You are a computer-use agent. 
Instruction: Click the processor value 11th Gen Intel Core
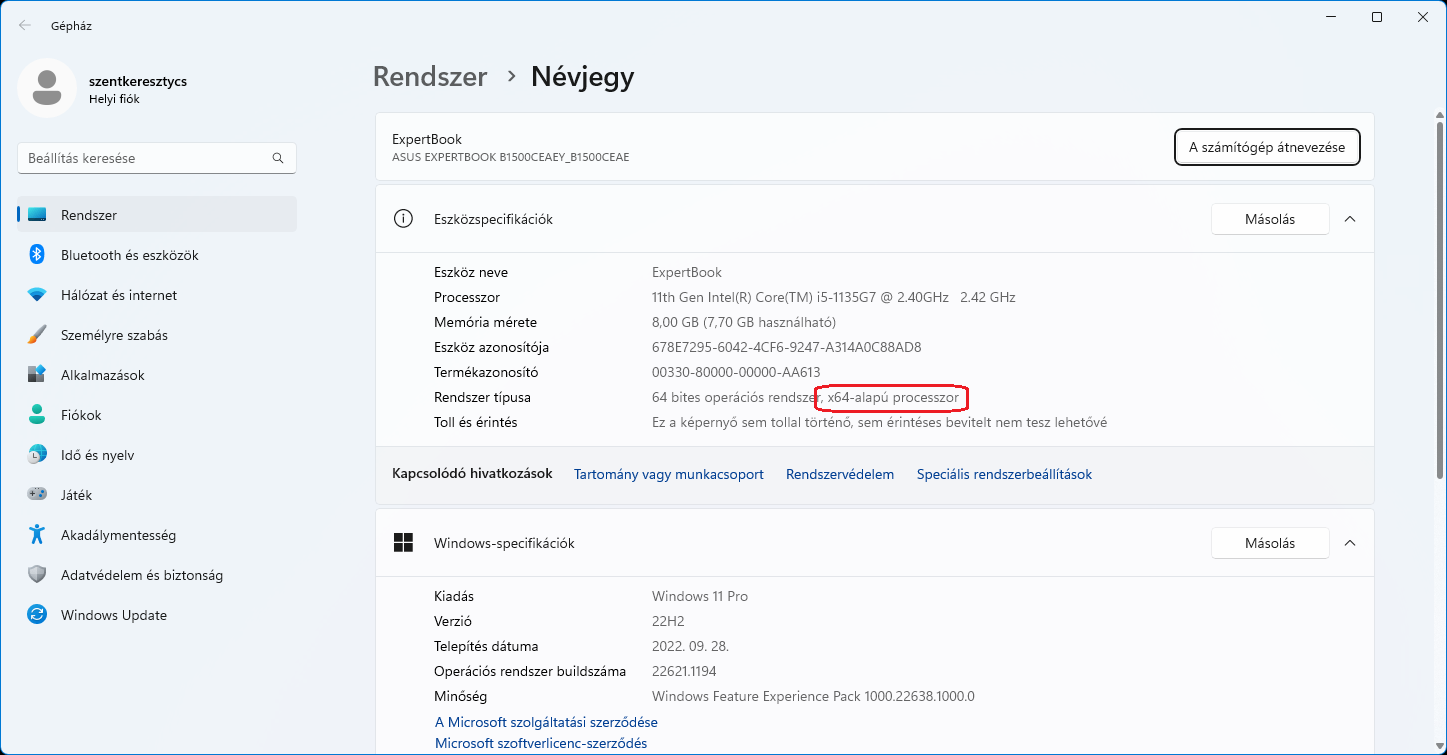[834, 297]
